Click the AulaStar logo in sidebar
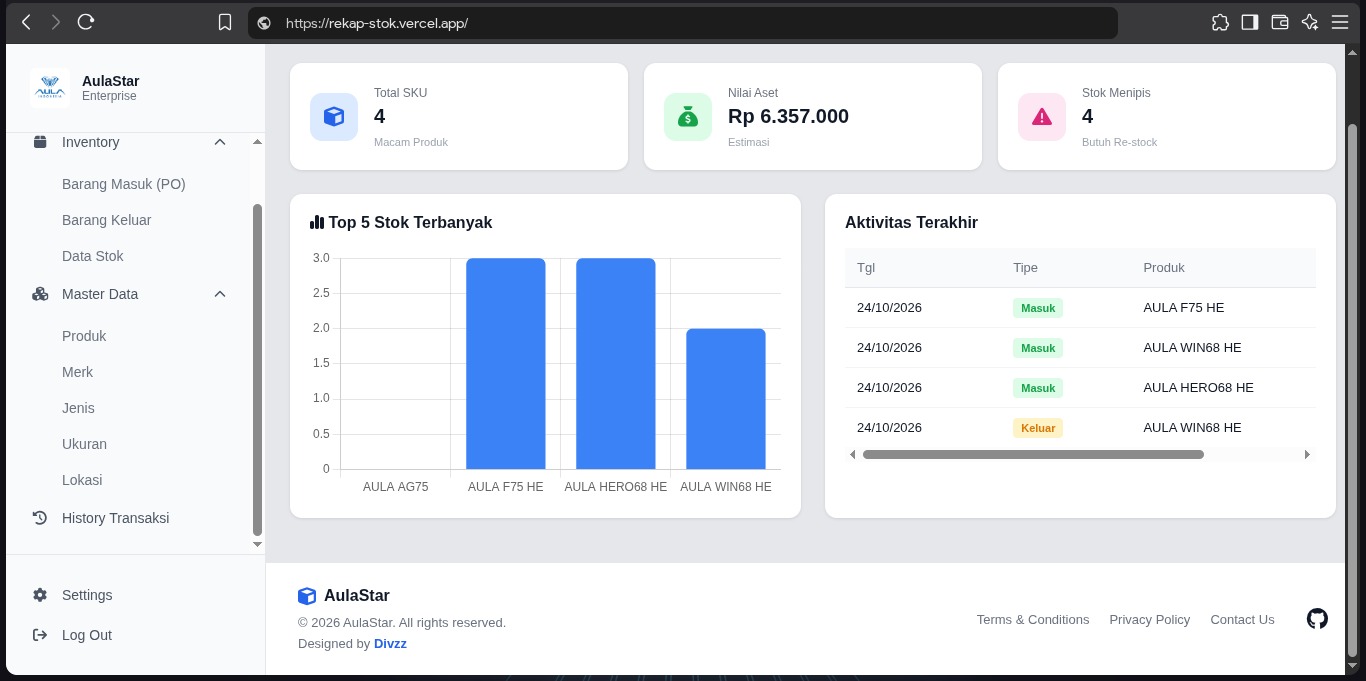 pyautogui.click(x=49, y=88)
